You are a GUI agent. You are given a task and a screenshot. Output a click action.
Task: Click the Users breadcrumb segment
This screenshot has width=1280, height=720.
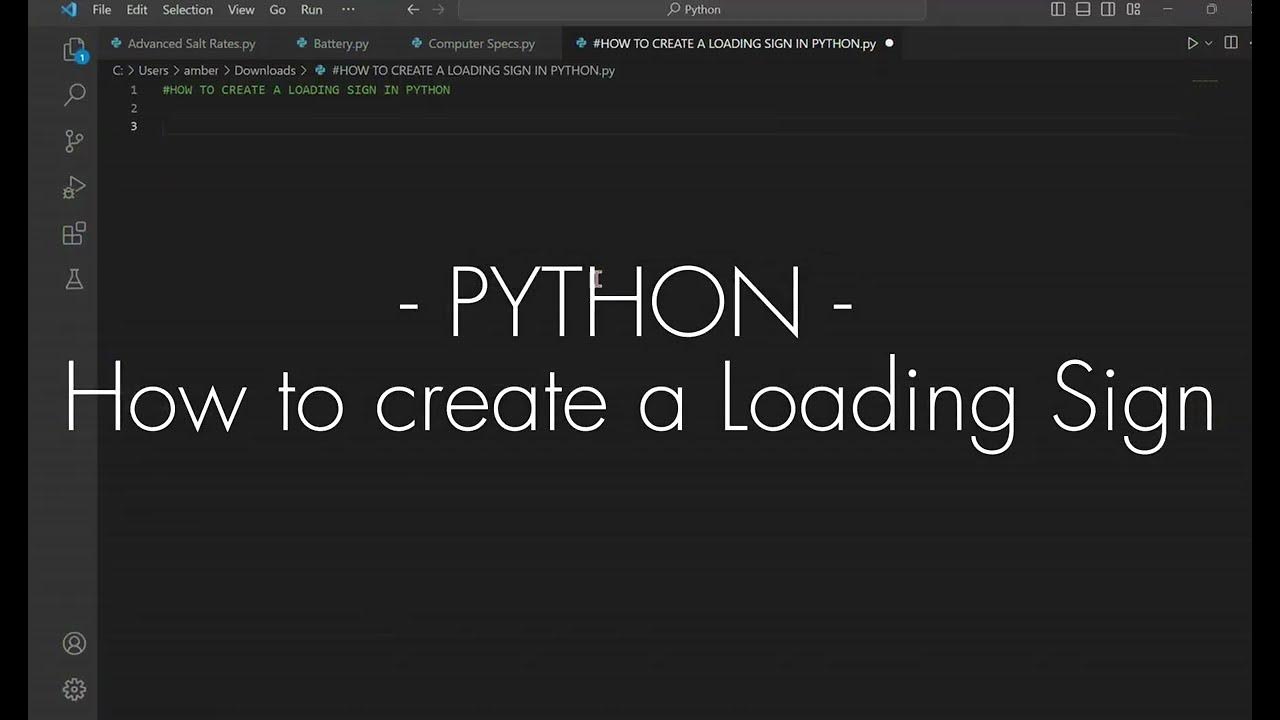pos(153,71)
